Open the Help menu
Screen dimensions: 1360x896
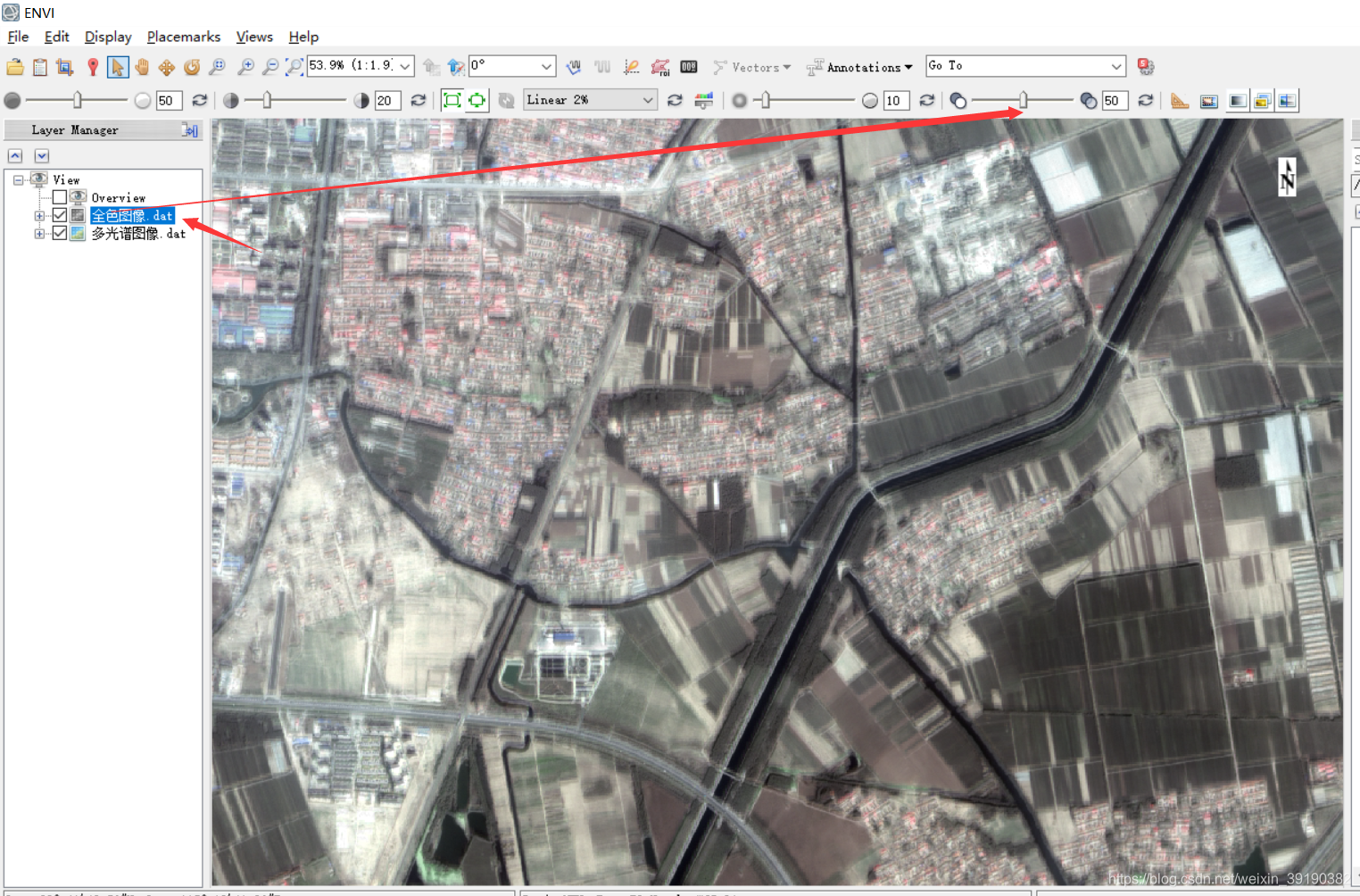(303, 37)
